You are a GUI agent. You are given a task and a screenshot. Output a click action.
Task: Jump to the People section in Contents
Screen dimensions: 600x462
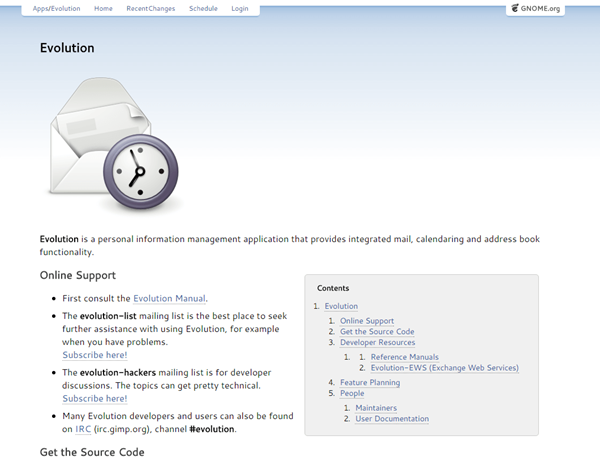click(x=352, y=393)
